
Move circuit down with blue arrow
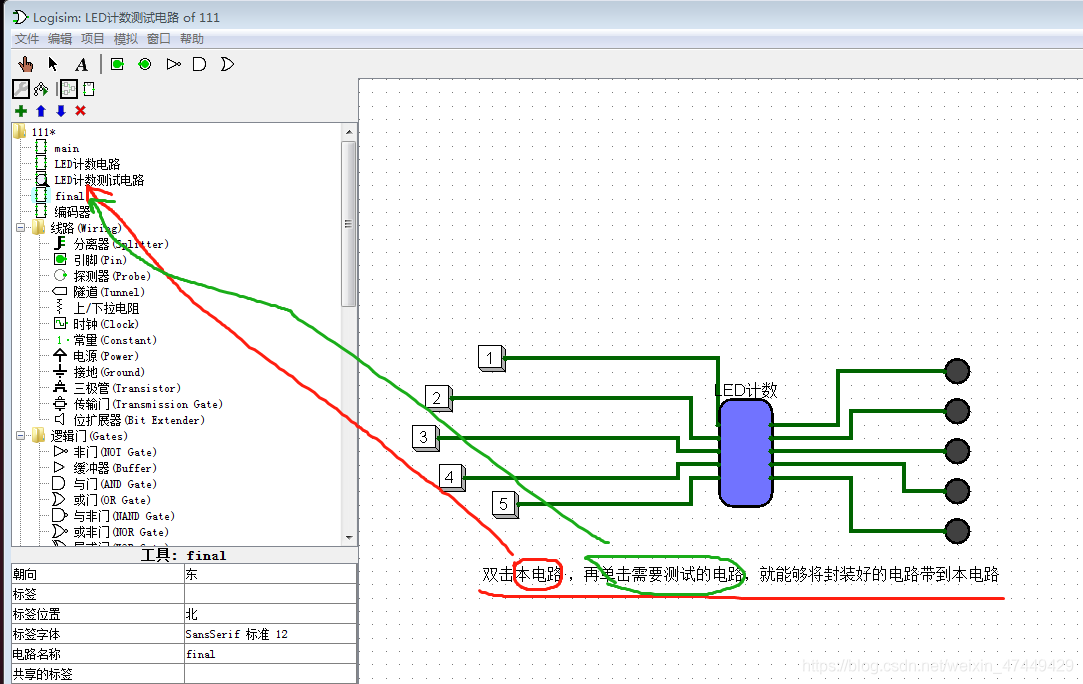[61, 111]
